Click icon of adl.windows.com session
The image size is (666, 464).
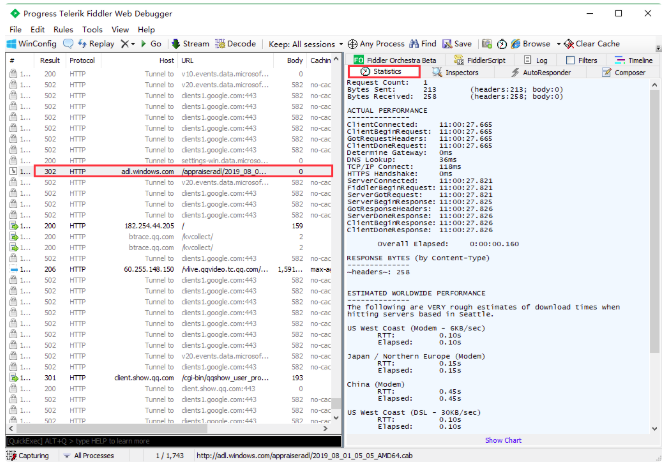[14, 171]
